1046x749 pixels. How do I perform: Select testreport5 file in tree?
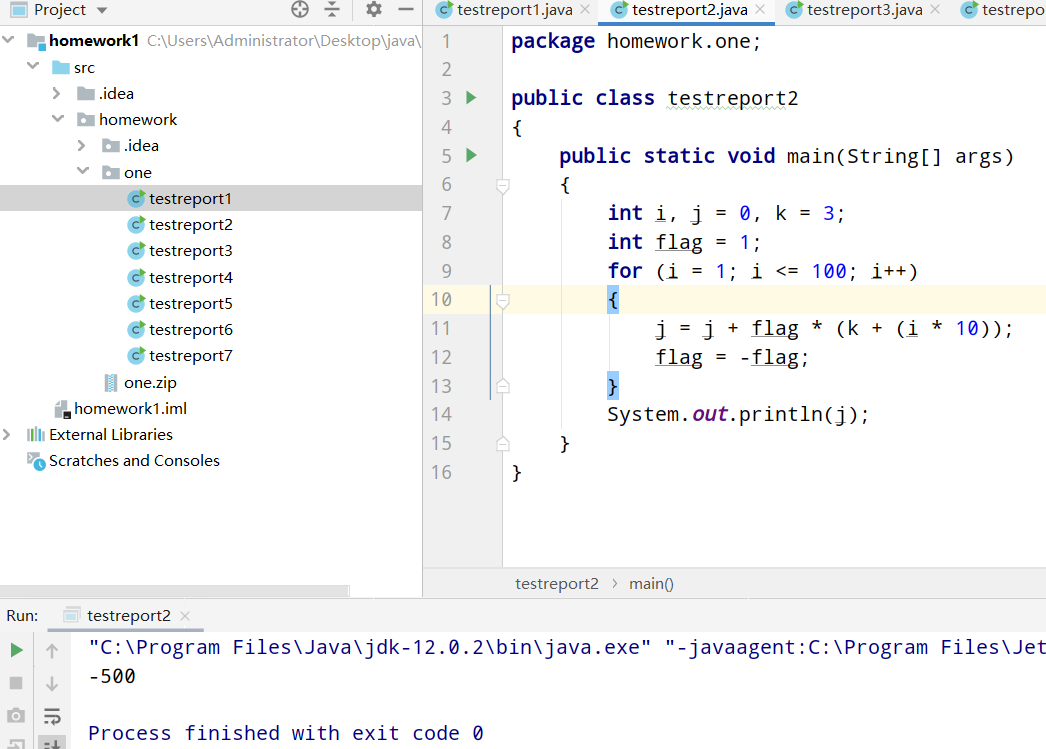pos(190,303)
